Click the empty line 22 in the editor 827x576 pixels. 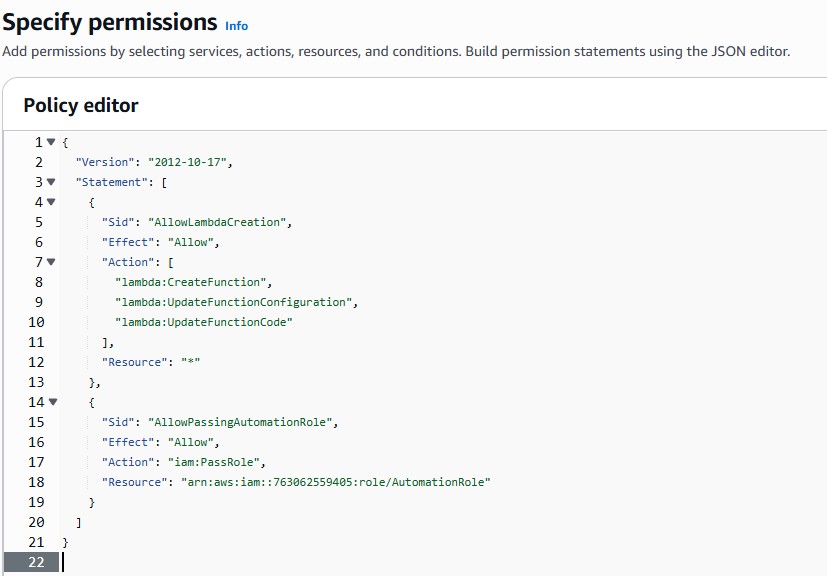pyautogui.click(x=300, y=562)
